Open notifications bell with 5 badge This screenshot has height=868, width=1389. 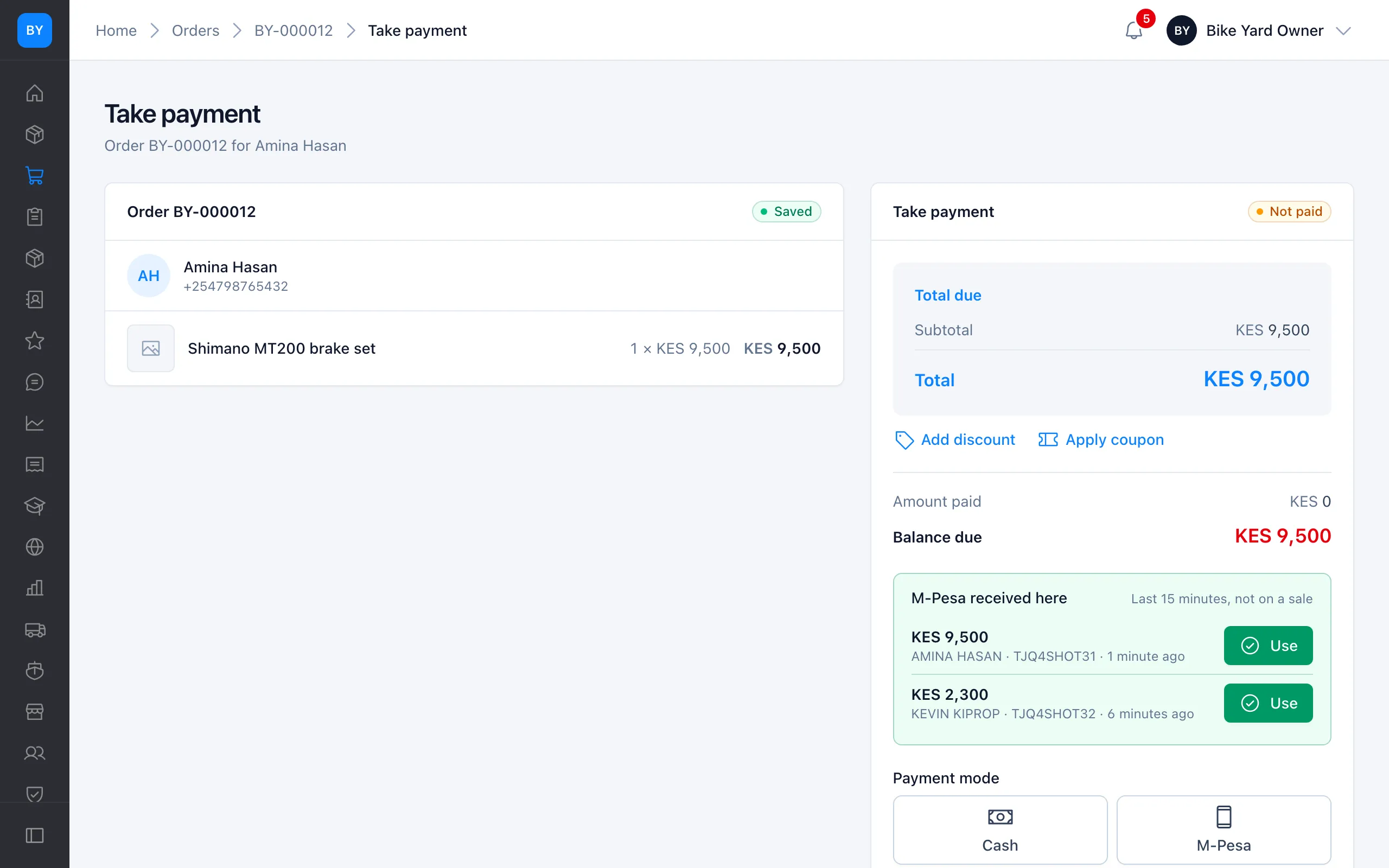coord(1134,30)
